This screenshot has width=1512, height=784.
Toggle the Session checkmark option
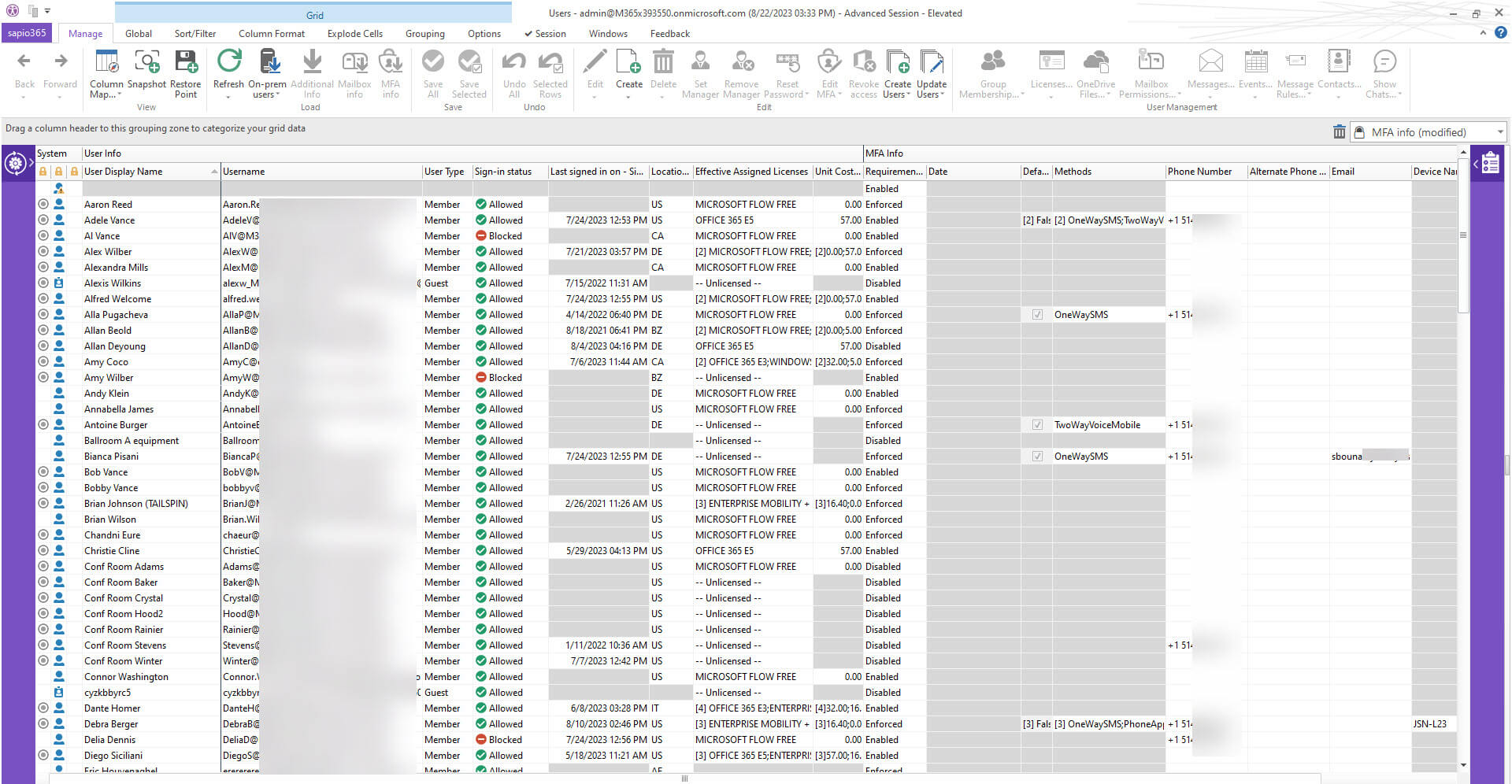(x=545, y=34)
